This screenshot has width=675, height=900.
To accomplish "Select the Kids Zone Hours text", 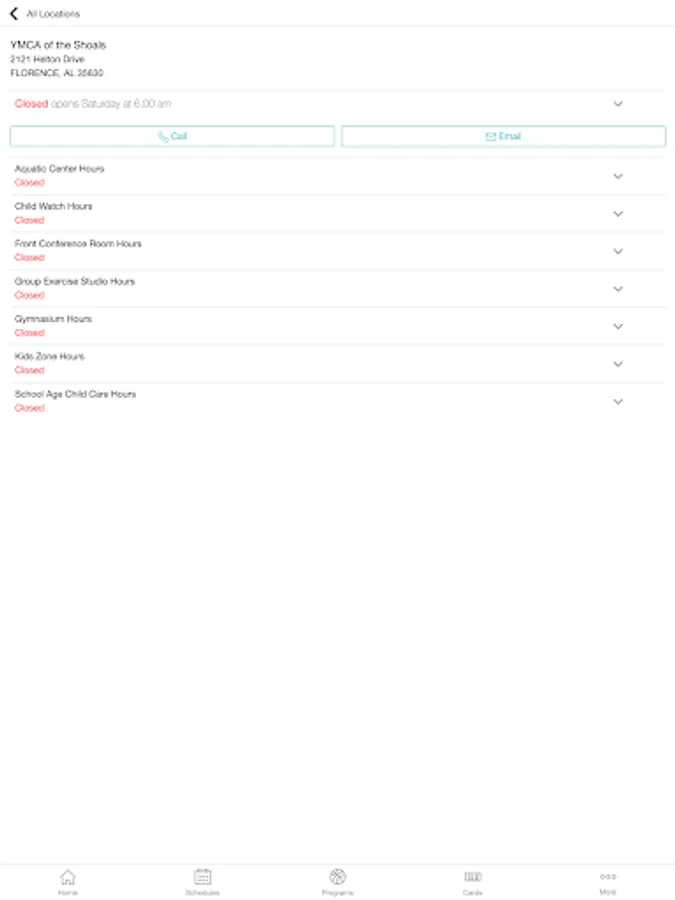I will pos(49,356).
